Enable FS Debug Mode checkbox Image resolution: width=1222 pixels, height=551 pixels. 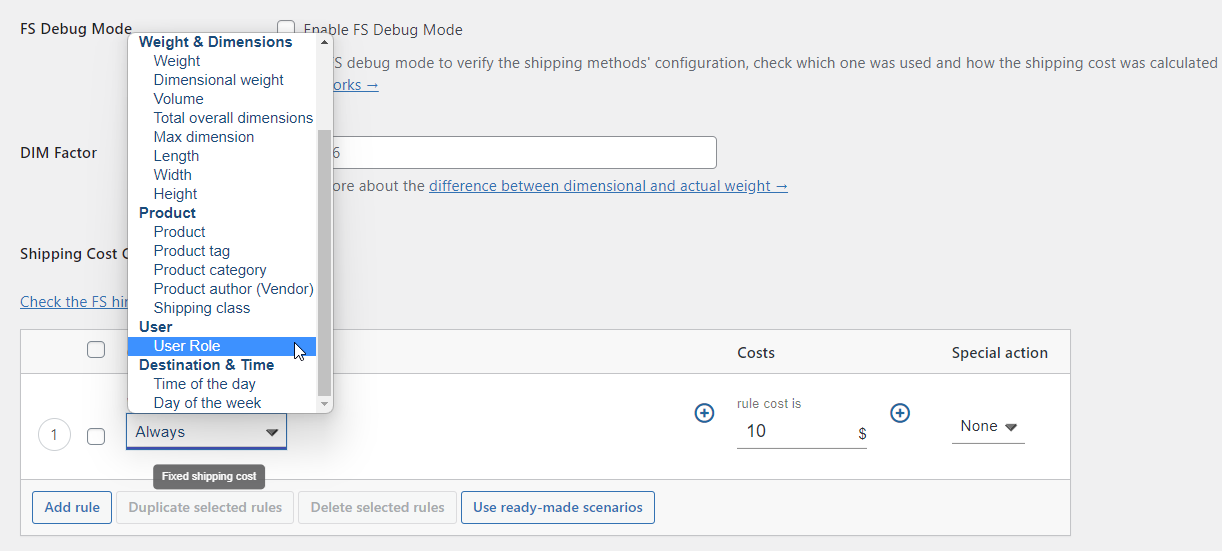pyautogui.click(x=286, y=29)
